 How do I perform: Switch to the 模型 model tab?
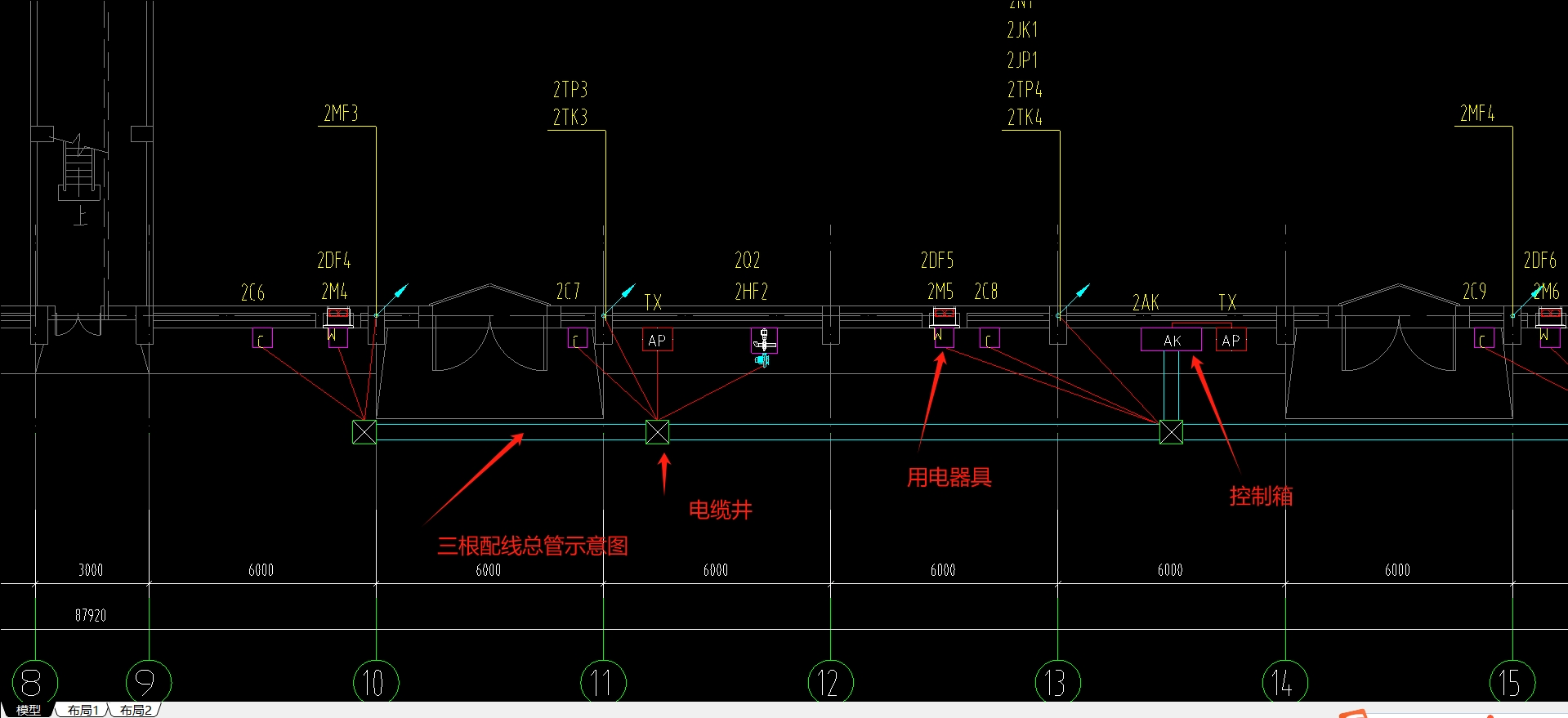pos(29,710)
